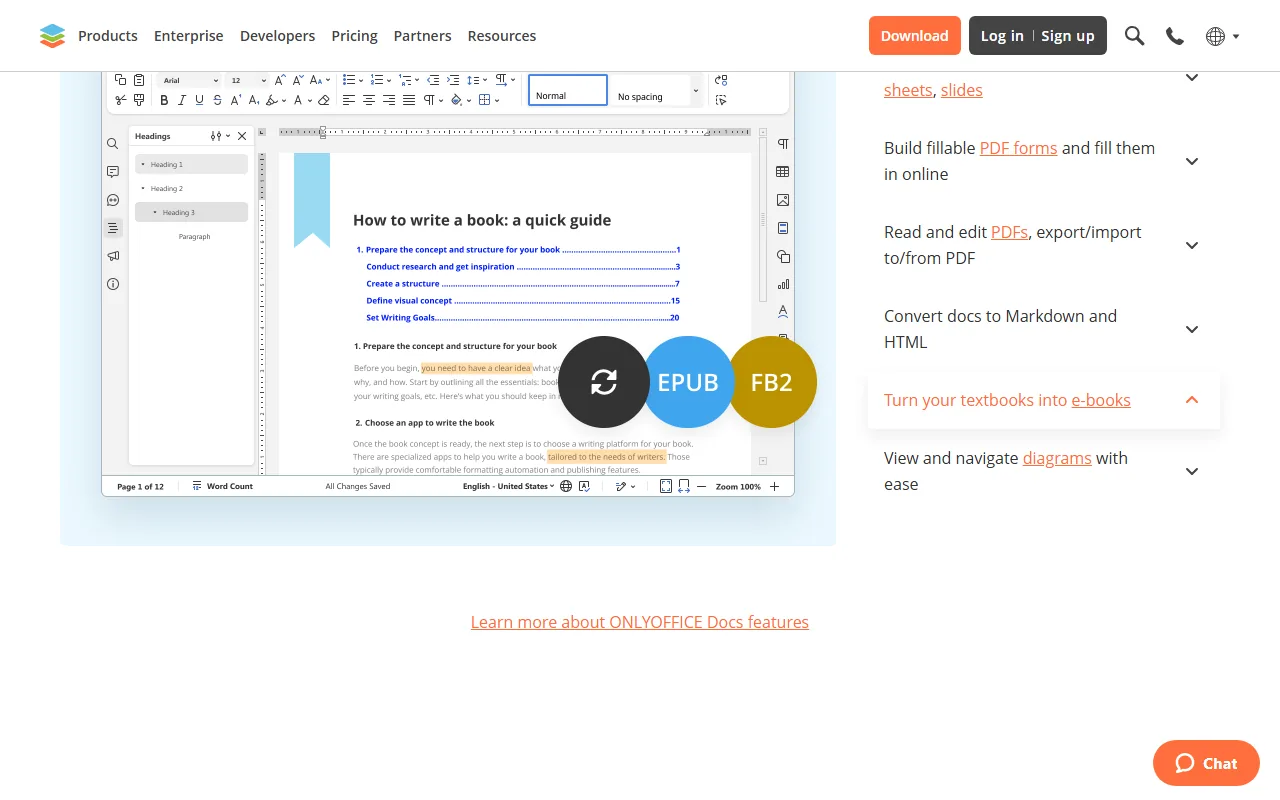Justify text in the editor toolbar

click(409, 100)
